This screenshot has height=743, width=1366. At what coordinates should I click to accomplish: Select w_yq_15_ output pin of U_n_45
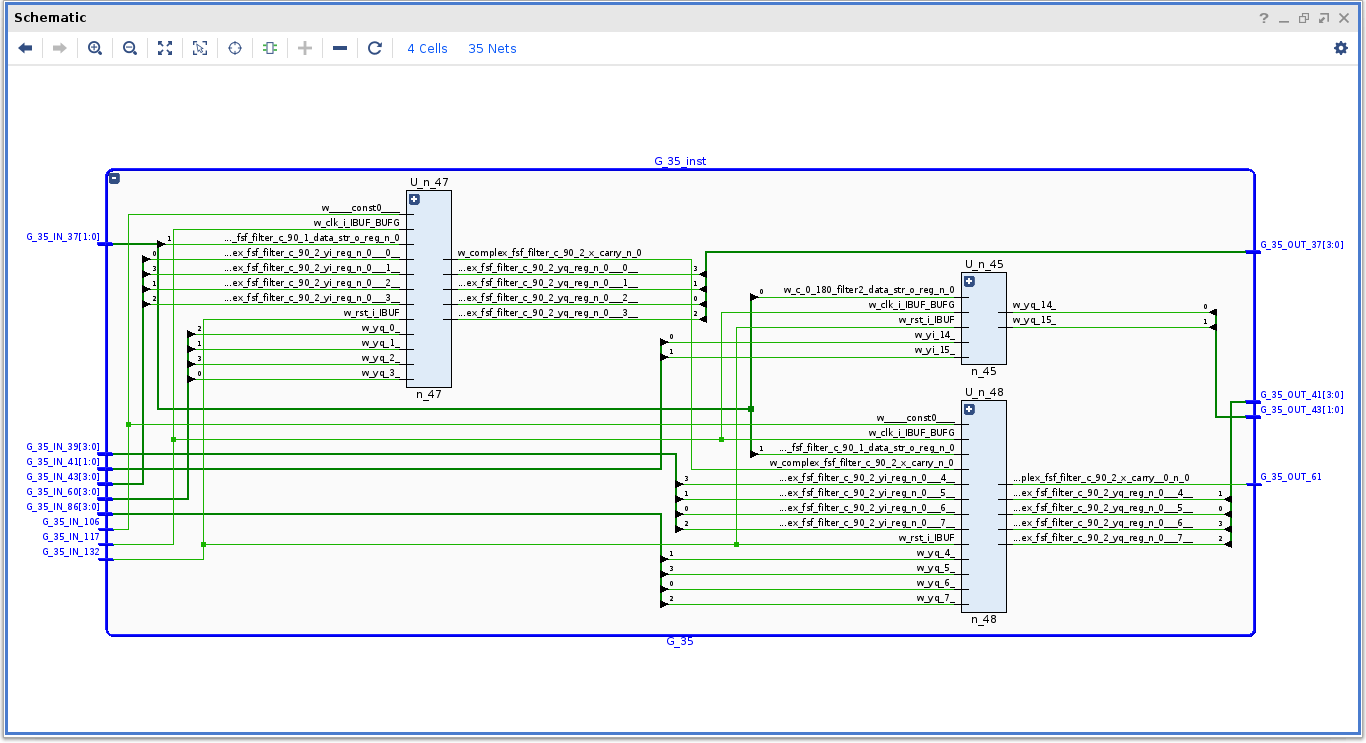[1034, 320]
